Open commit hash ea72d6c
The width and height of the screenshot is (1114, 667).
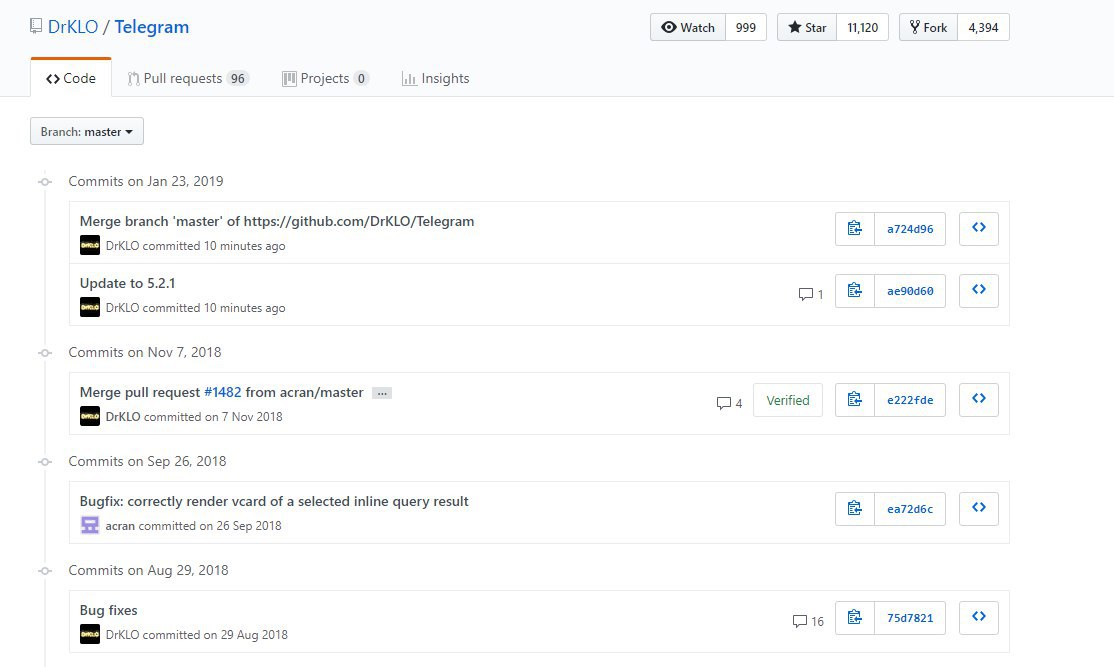(x=910, y=509)
